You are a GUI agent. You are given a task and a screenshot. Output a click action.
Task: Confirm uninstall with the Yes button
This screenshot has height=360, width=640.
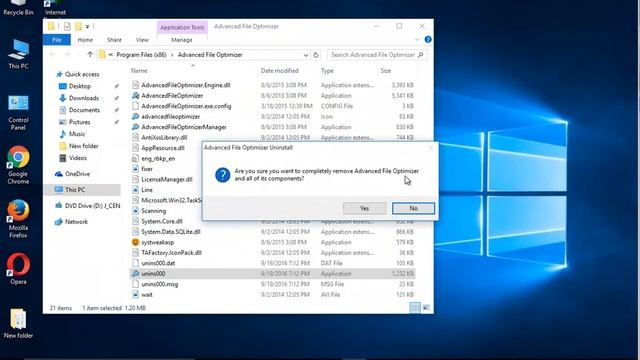(364, 208)
